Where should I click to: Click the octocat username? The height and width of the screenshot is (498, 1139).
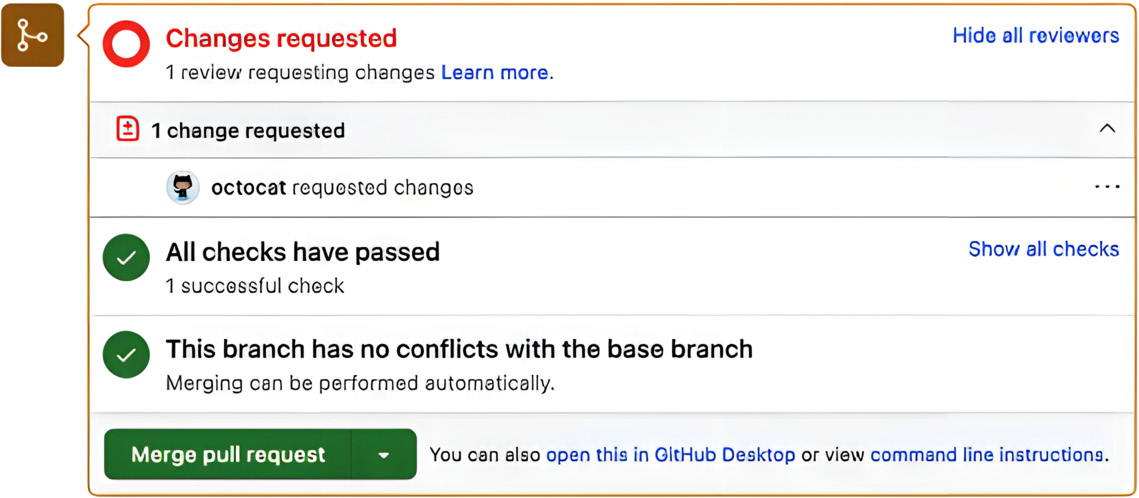pyautogui.click(x=248, y=188)
